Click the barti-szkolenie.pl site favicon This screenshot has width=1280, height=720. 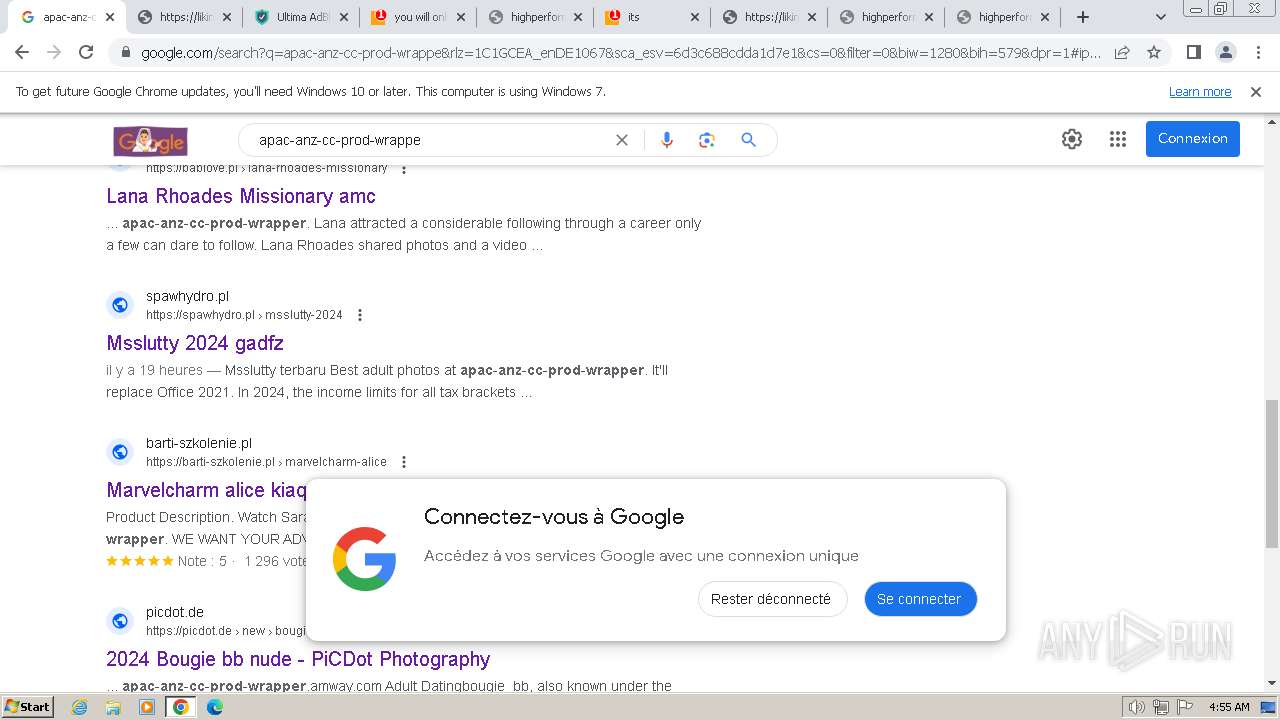tap(120, 452)
